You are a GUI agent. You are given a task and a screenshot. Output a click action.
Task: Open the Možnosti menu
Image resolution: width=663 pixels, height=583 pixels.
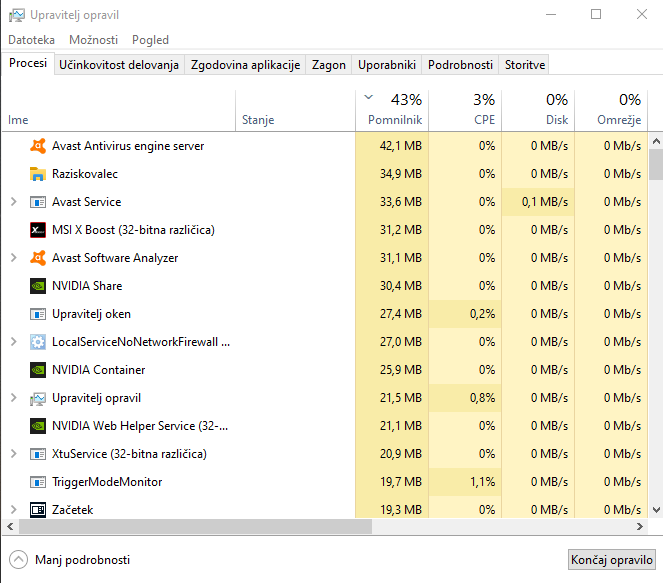(x=93, y=40)
